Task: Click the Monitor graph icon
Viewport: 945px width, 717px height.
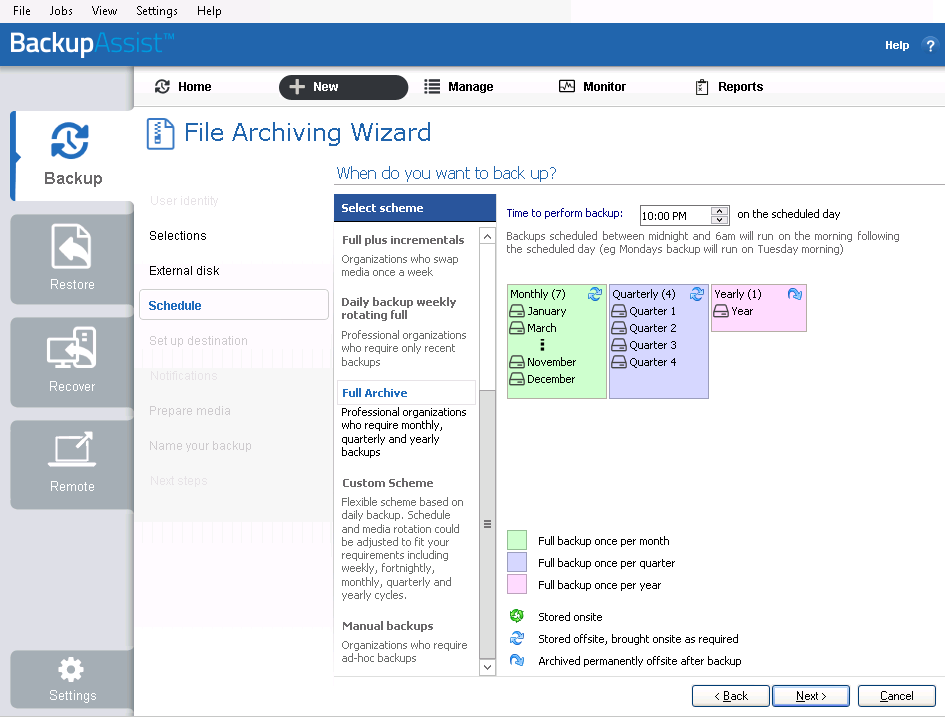Action: pyautogui.click(x=567, y=87)
